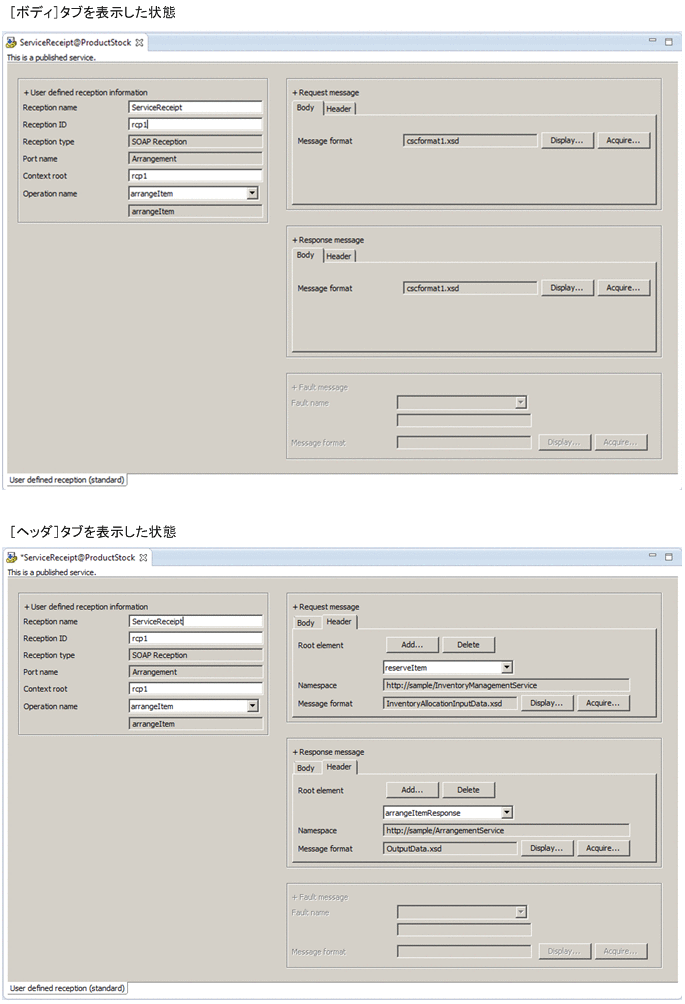
Task: Click the *ServiceReceipt@ProductStock editor icon in lower window
Action: (x=11, y=558)
